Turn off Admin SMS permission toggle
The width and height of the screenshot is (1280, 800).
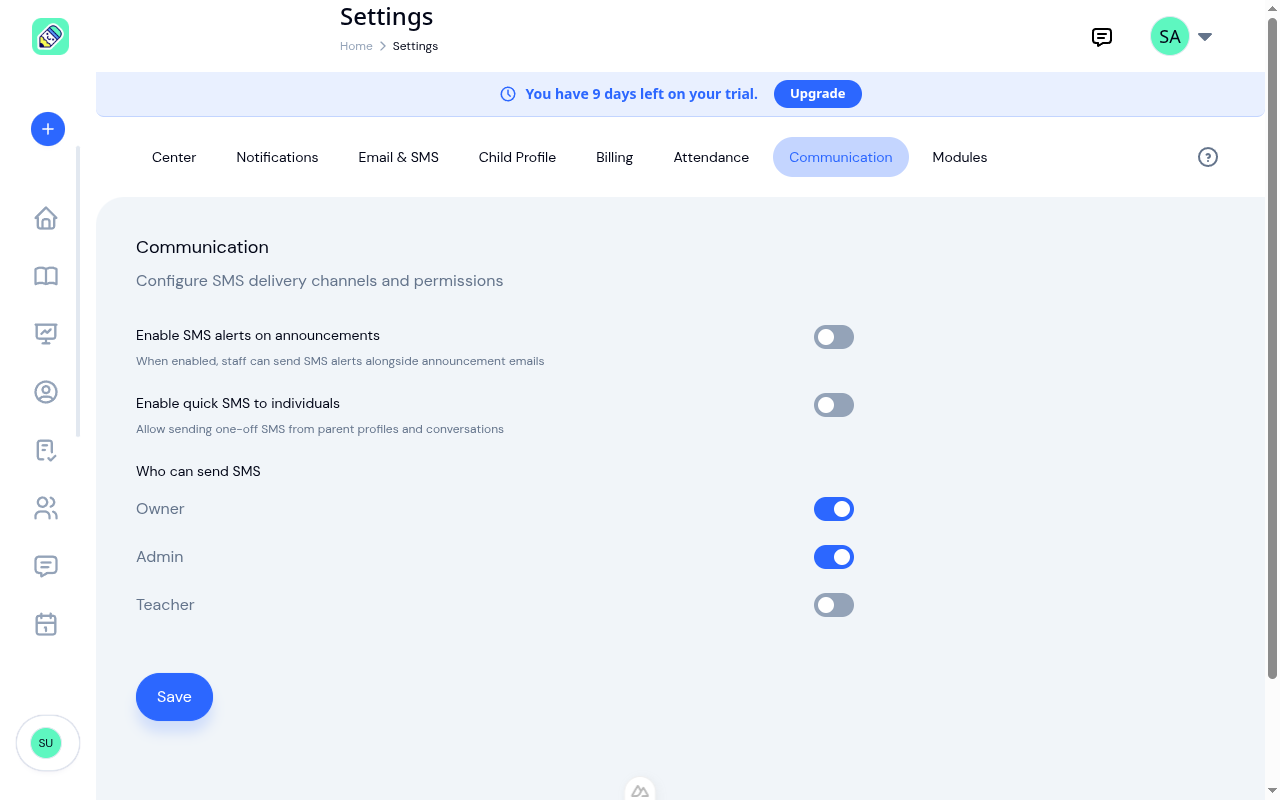(834, 557)
